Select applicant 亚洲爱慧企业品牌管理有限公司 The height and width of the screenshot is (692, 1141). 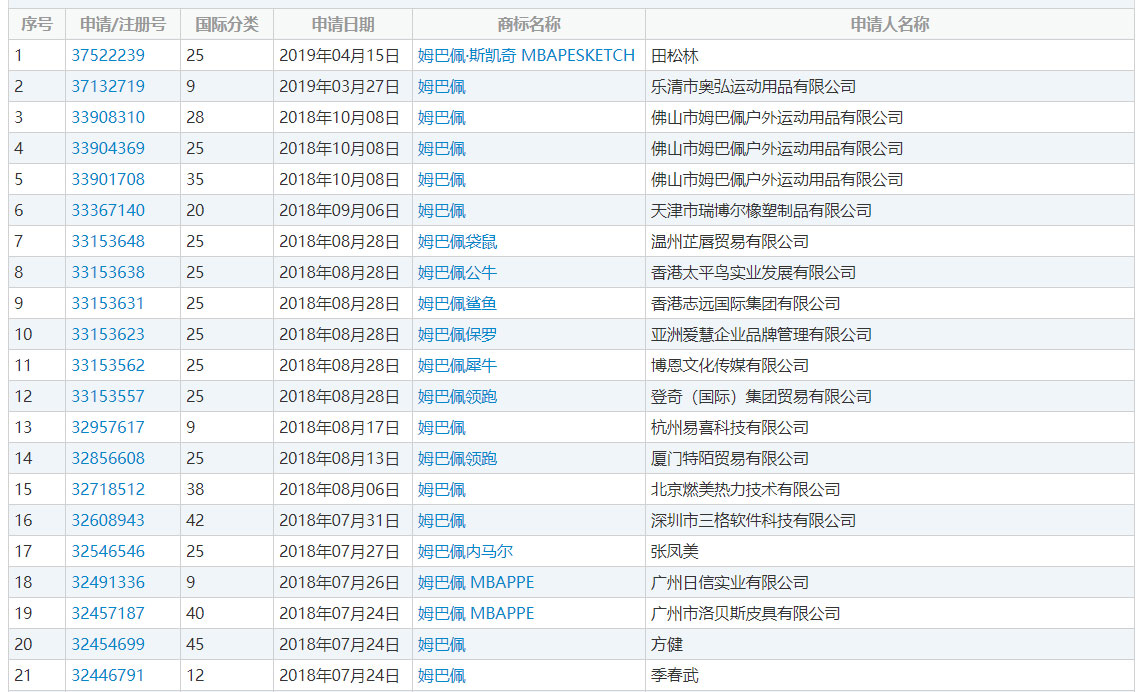click(x=761, y=335)
